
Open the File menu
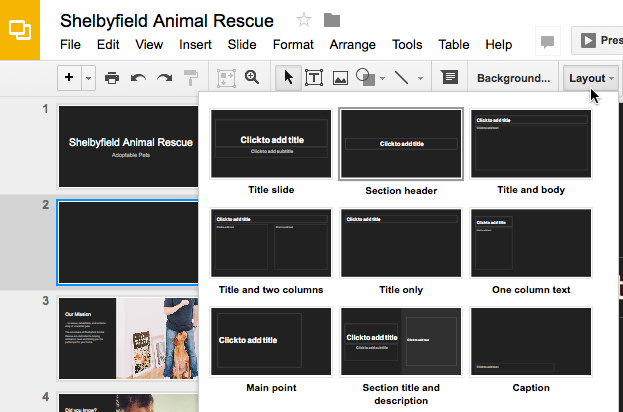pos(70,44)
